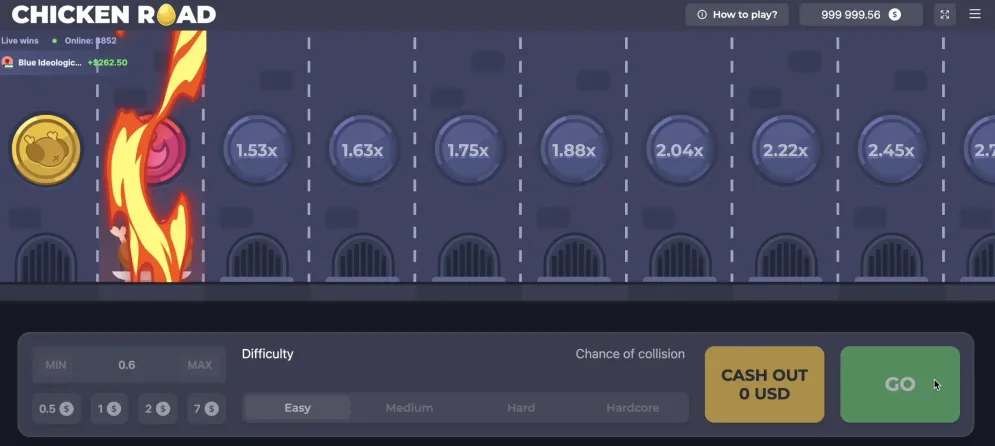Viewport: 995px width, 446px height.
Task: Set bet to MIN
Action: [56, 365]
